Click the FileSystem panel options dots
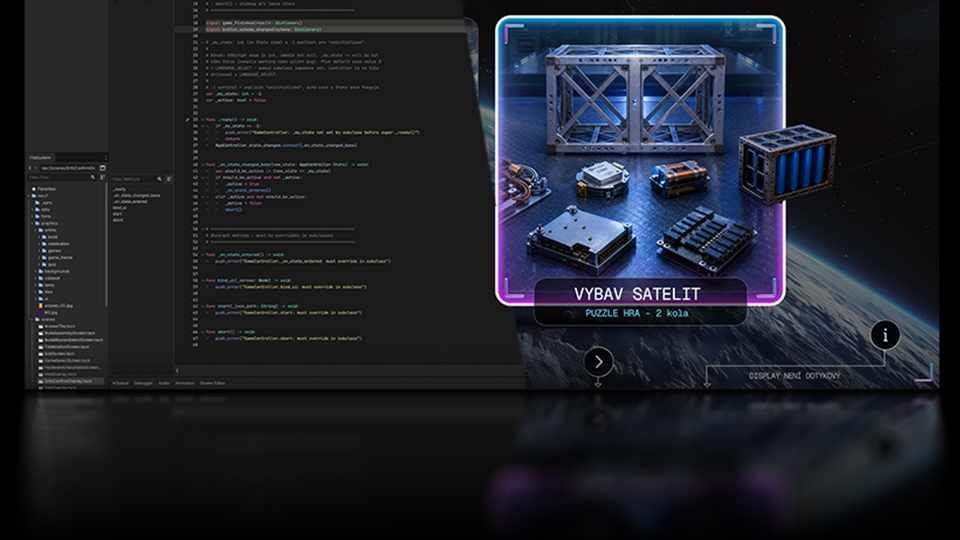960x540 pixels. pyautogui.click(x=105, y=158)
